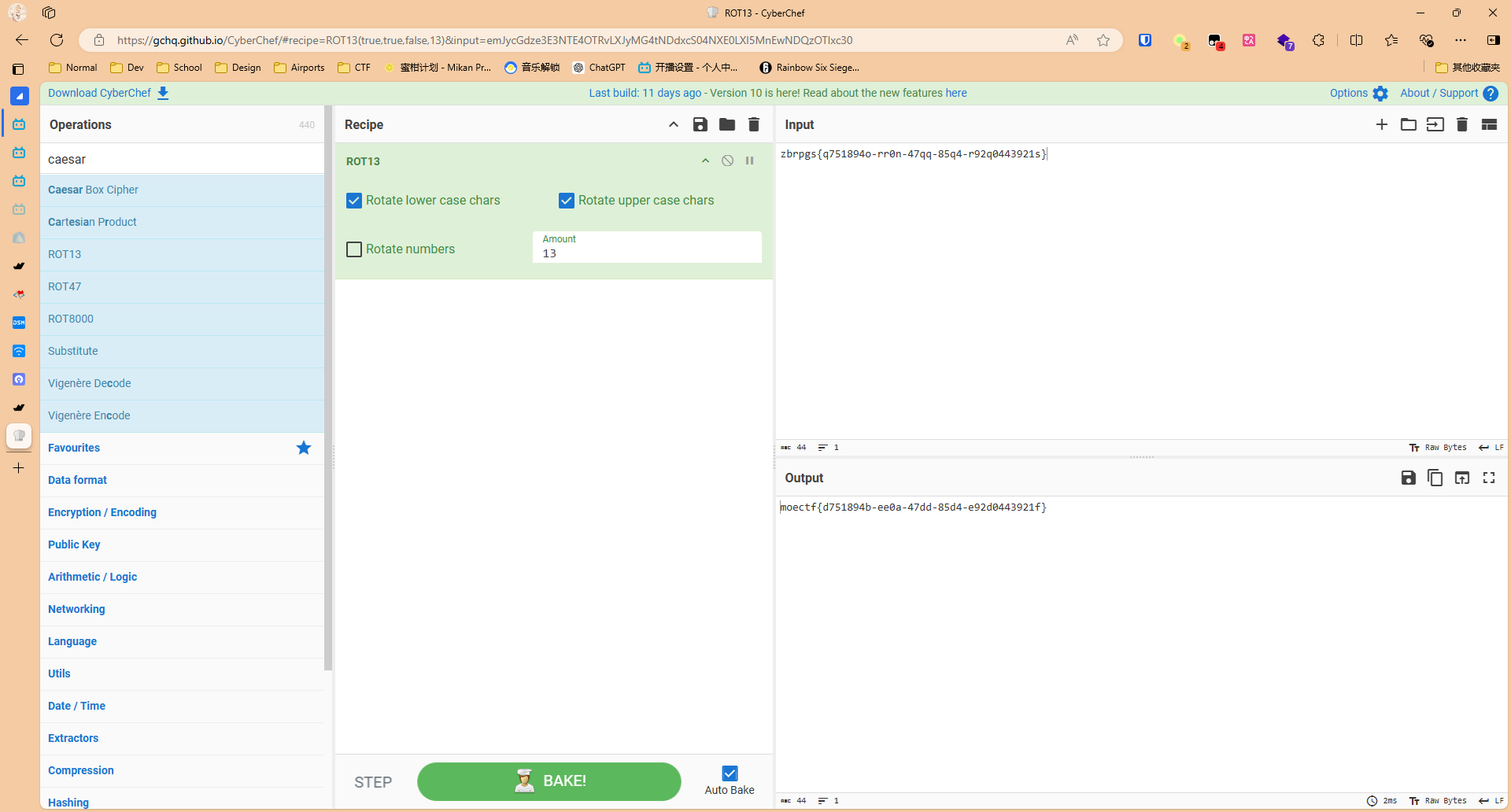Replace input with output icon
The height and width of the screenshot is (812, 1511).
pyautogui.click(x=1461, y=478)
